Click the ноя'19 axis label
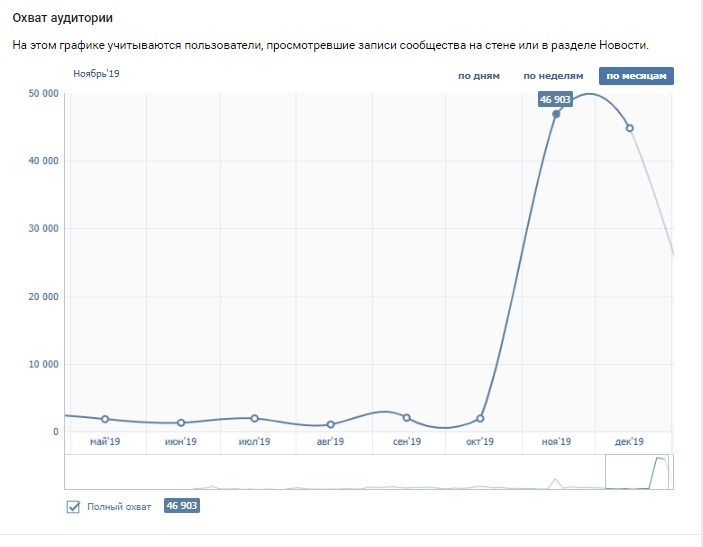Screen dimensions: 703x547 point(556,442)
